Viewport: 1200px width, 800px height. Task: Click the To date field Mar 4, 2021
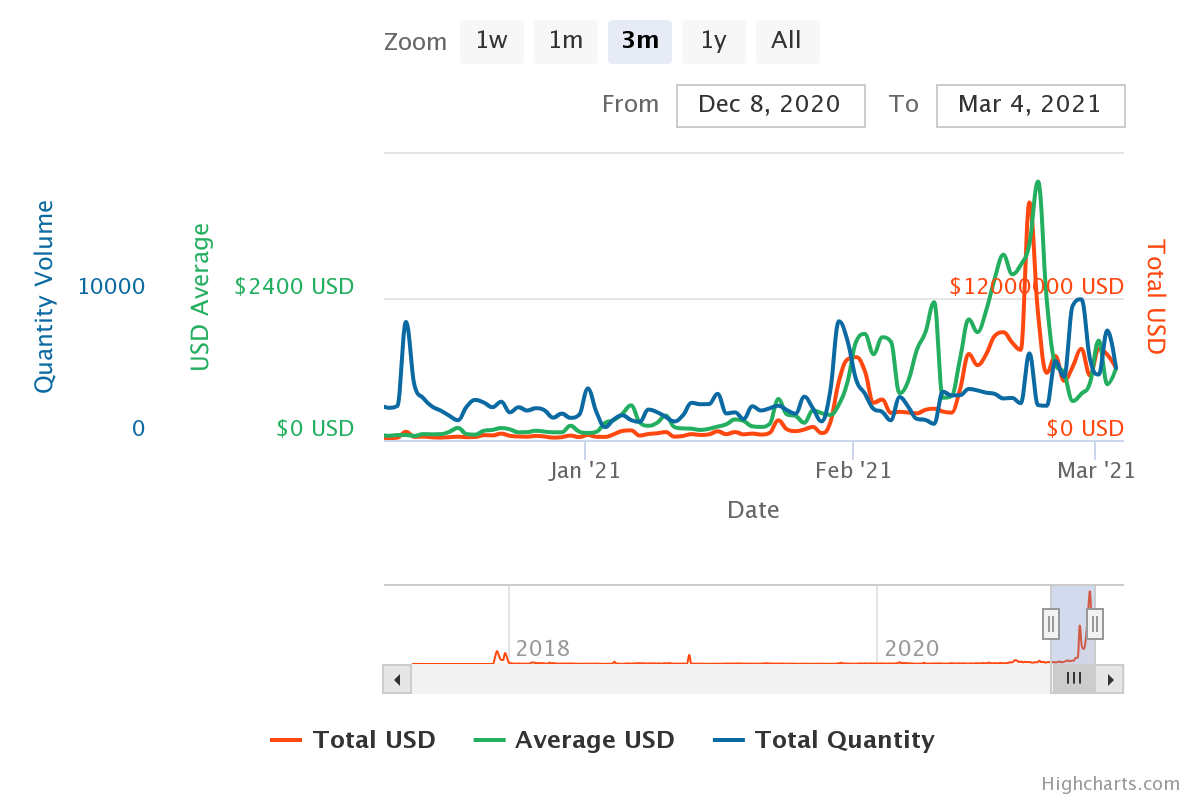tap(1030, 105)
